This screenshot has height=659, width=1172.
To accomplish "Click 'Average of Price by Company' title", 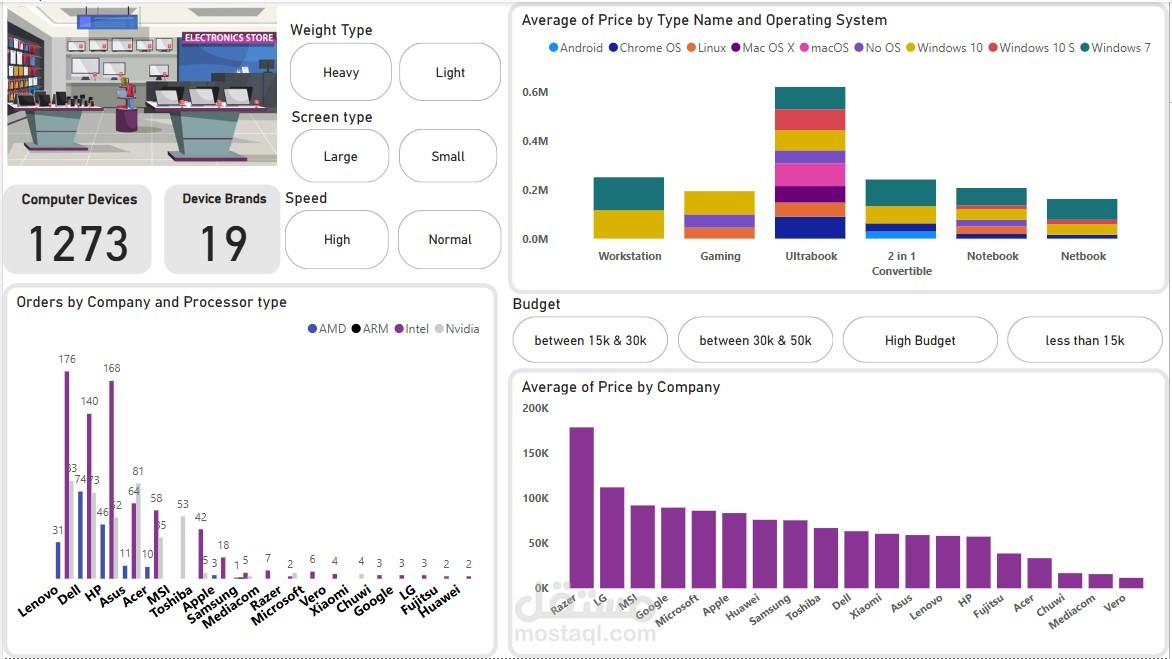I will [x=620, y=387].
